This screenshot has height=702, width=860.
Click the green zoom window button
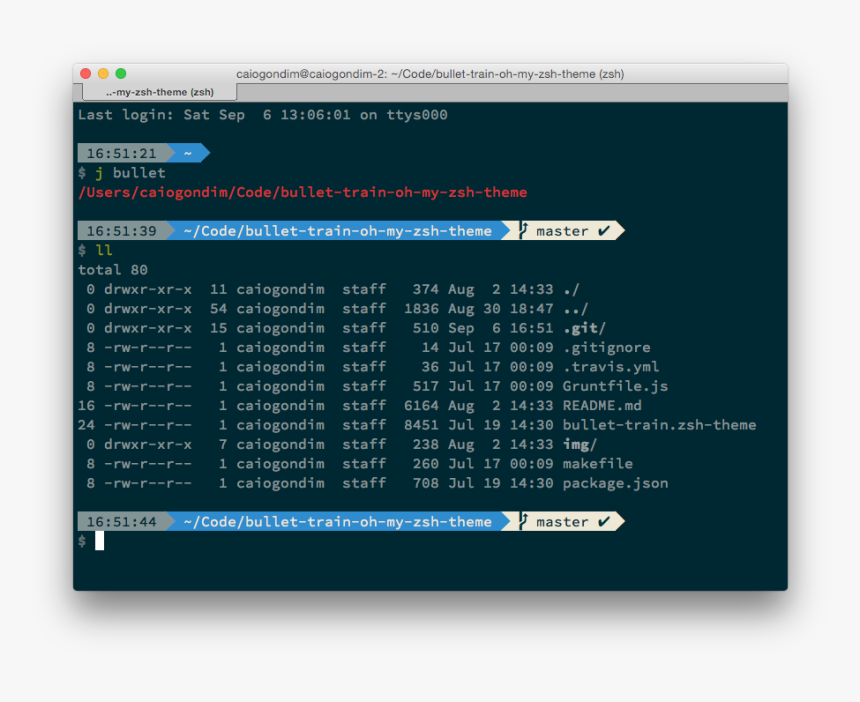click(121, 73)
